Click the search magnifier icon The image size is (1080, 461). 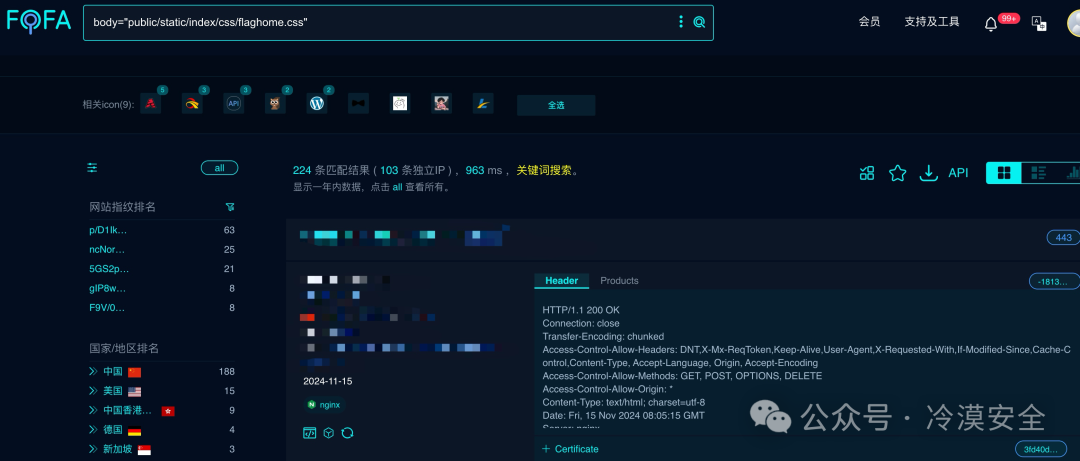699,22
